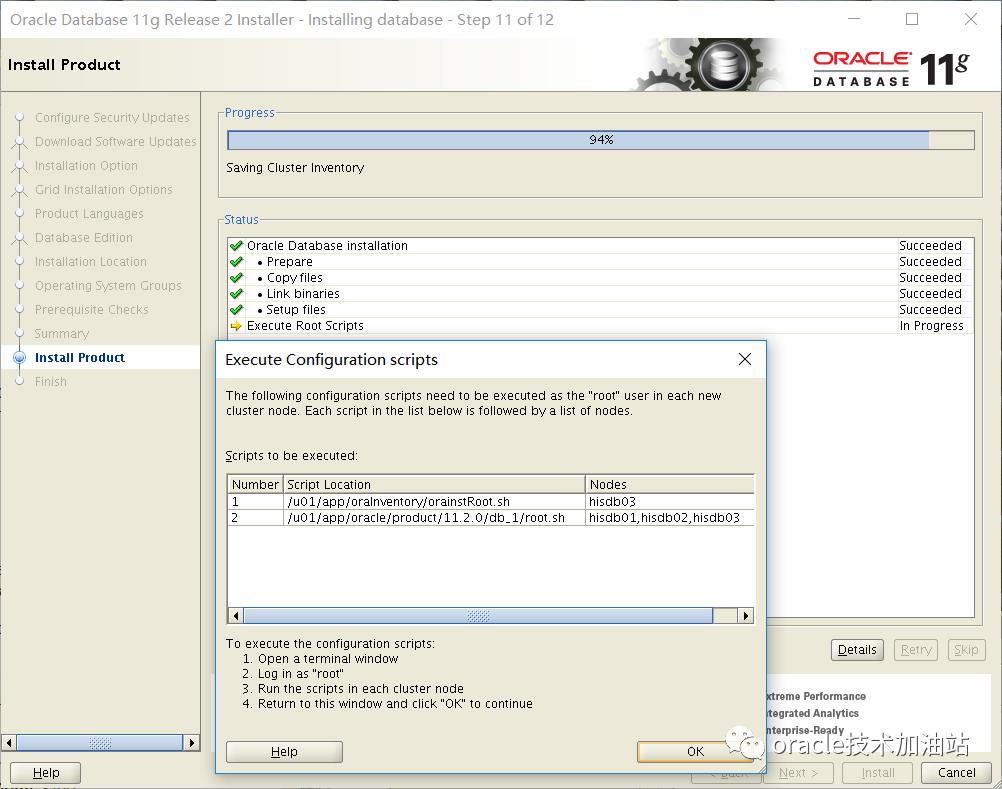Select the Database Edition step
The image size is (1002, 789).
tap(84, 238)
